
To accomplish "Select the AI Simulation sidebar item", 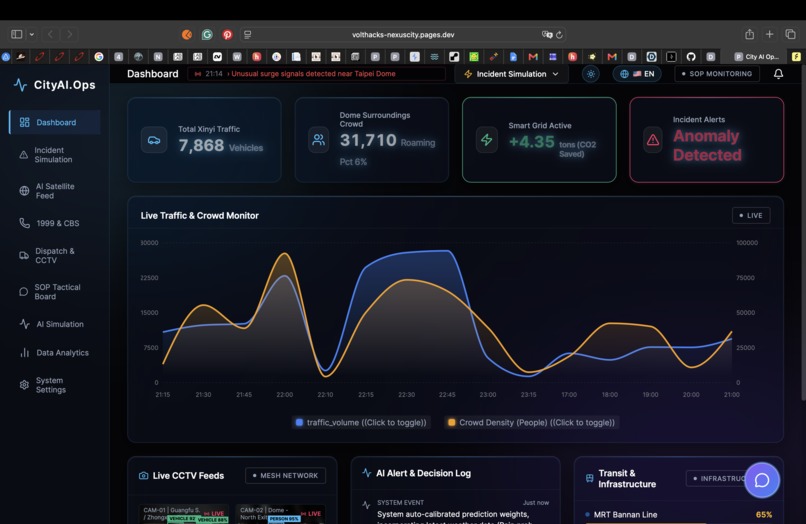I will 53,324.
